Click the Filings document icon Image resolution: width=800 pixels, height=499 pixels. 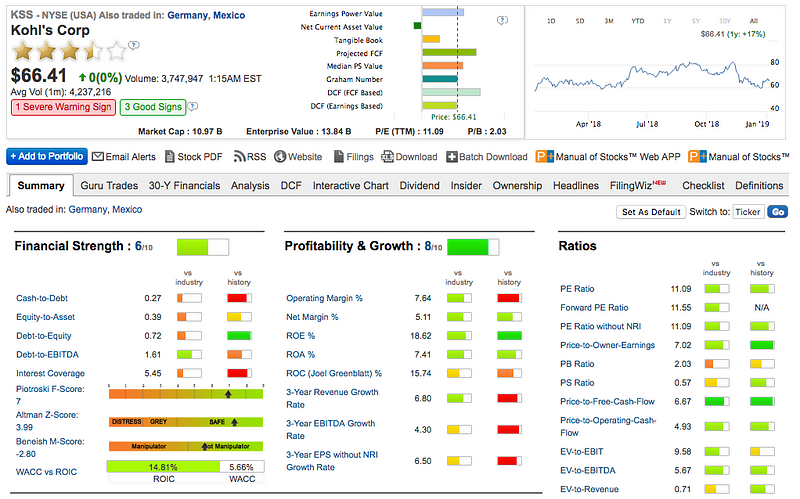click(338, 157)
